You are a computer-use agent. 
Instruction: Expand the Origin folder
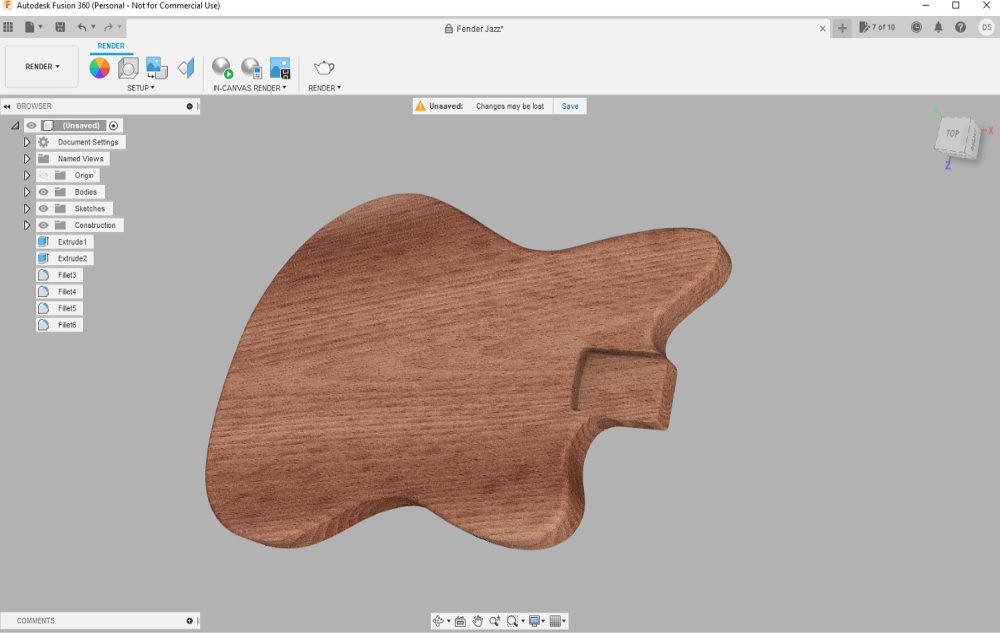(x=27, y=175)
